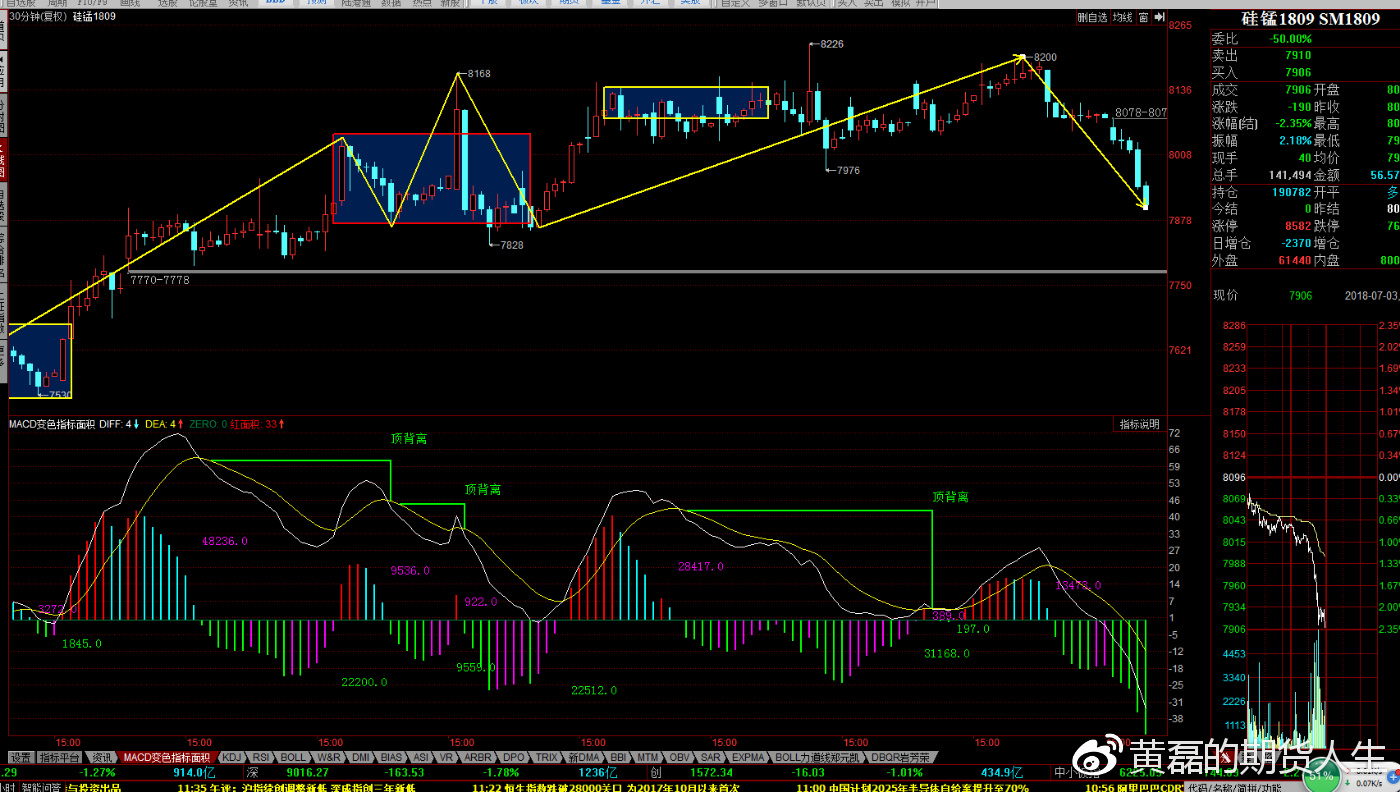
Task: Click the 8168 peak price label
Action: coord(479,74)
